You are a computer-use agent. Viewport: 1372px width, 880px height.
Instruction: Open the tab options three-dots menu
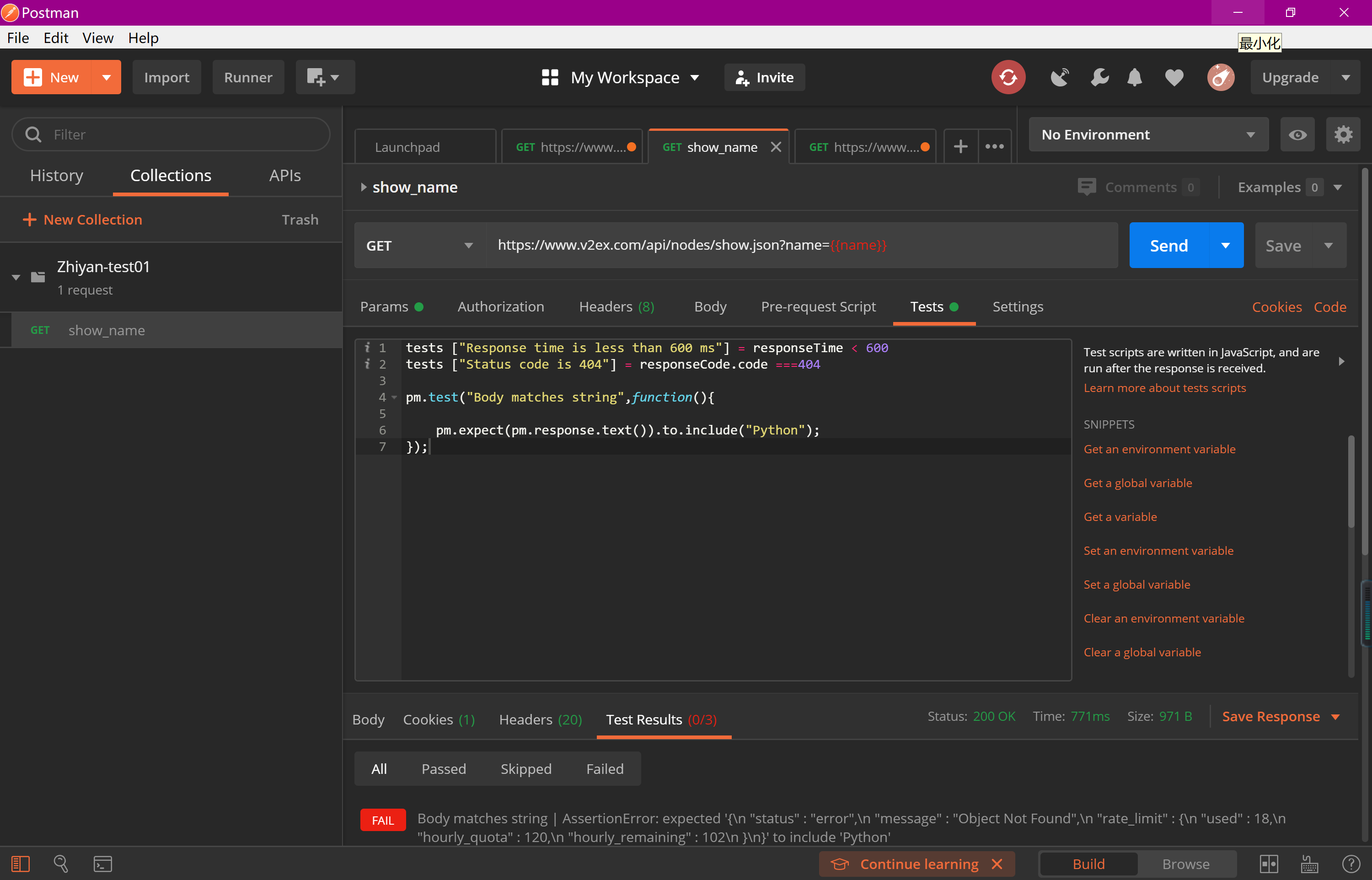pyautogui.click(x=994, y=147)
